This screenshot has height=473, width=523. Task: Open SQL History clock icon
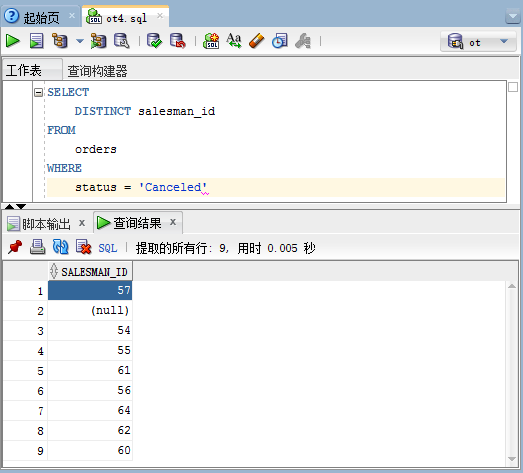280,41
